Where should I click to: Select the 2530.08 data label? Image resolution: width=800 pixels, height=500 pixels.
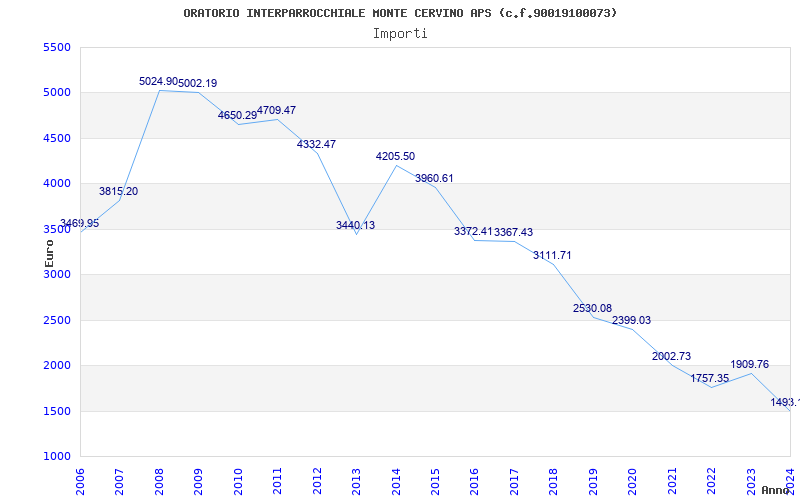tap(592, 308)
